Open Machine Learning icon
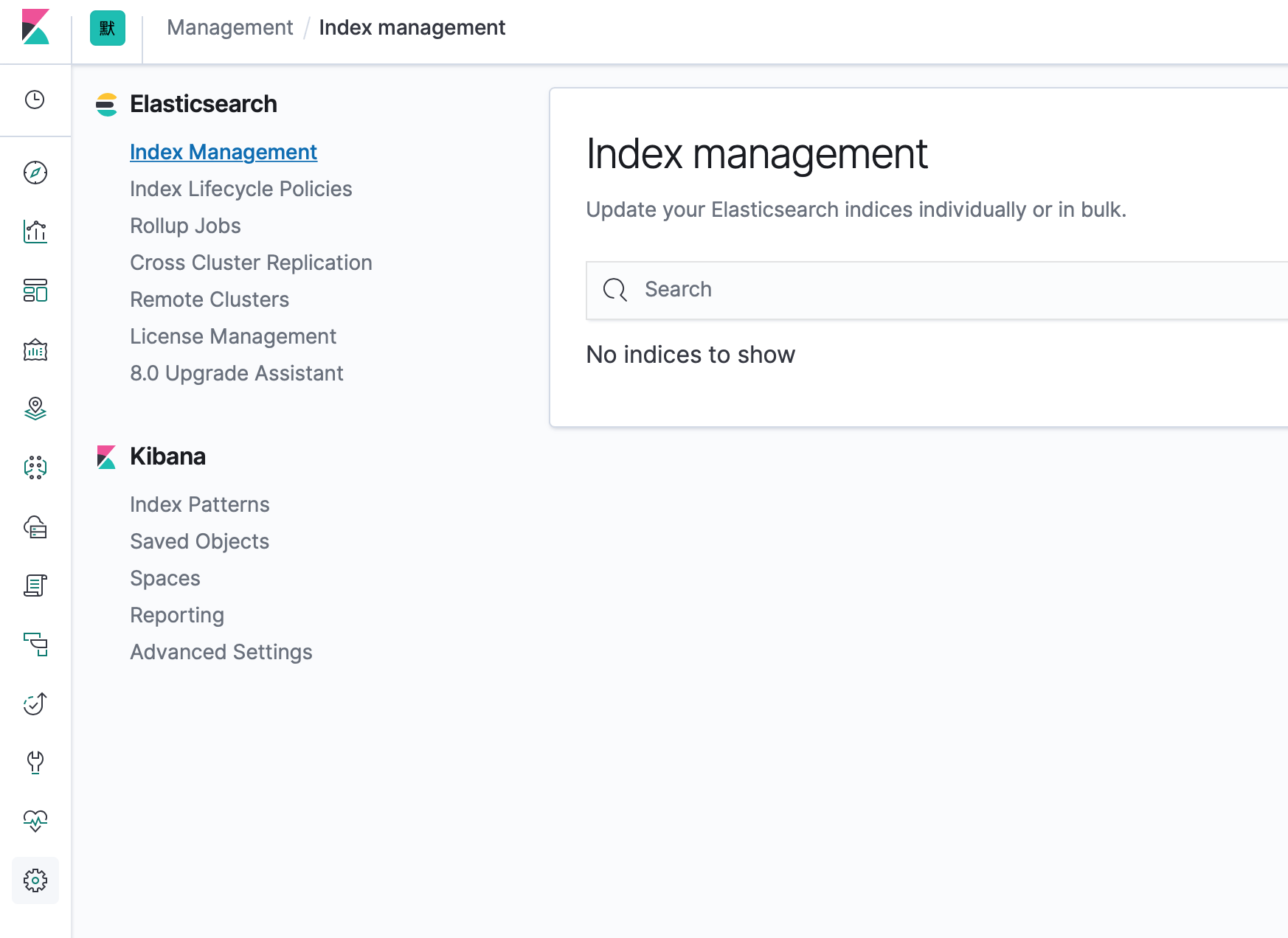This screenshot has height=938, width=1288. pos(35,468)
